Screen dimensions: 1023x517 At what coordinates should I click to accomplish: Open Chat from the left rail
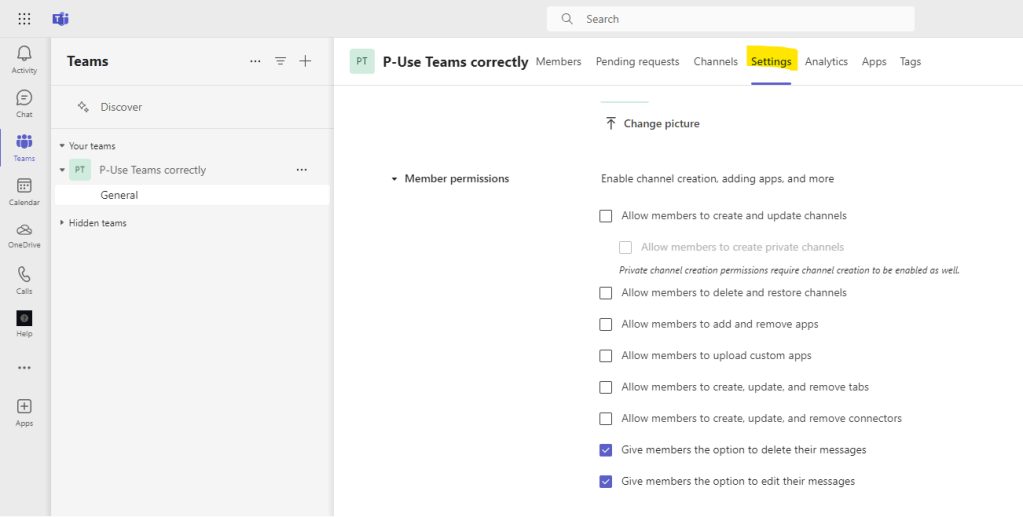point(24,99)
